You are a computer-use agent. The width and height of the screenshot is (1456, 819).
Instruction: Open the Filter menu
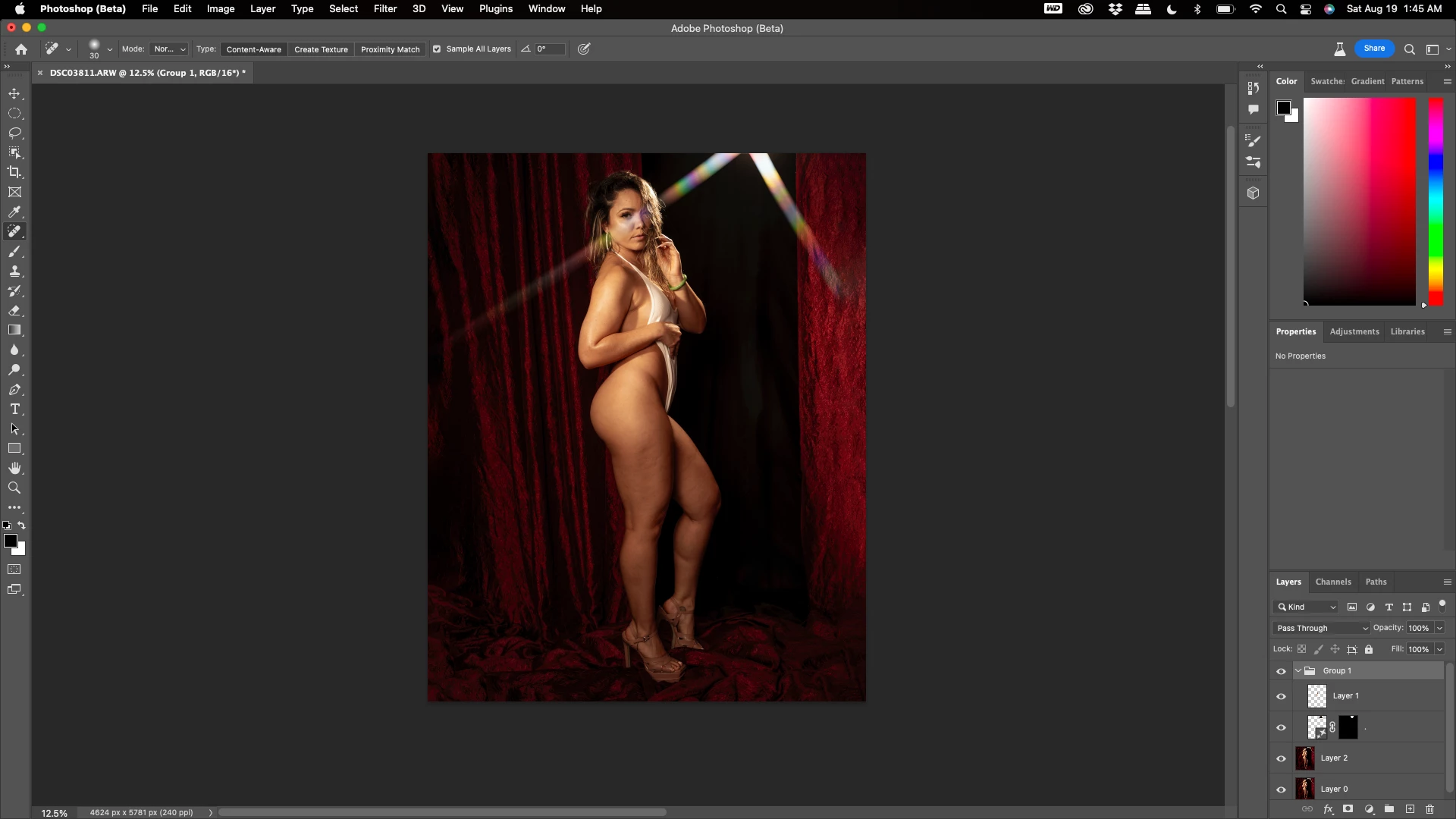pos(384,9)
